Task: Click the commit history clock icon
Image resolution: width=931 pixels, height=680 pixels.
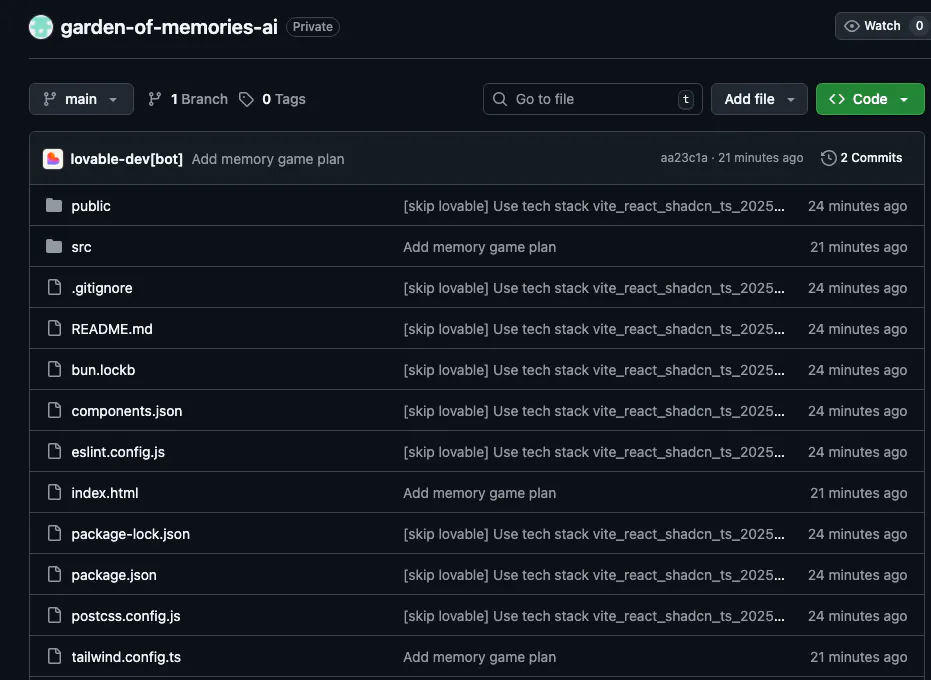Action: click(x=828, y=158)
